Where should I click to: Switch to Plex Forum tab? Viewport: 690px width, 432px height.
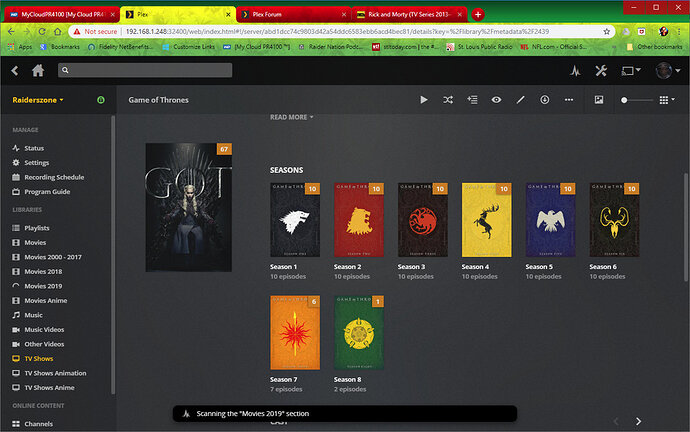tap(294, 15)
